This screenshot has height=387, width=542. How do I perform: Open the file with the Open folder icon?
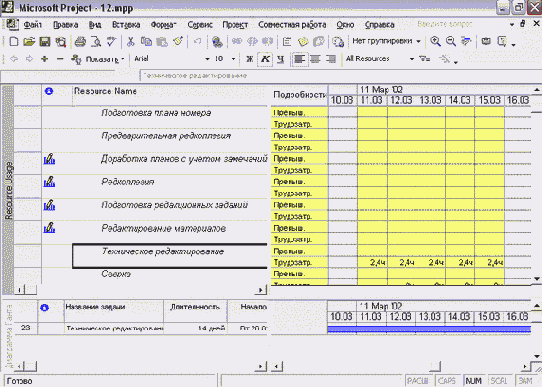point(29,42)
